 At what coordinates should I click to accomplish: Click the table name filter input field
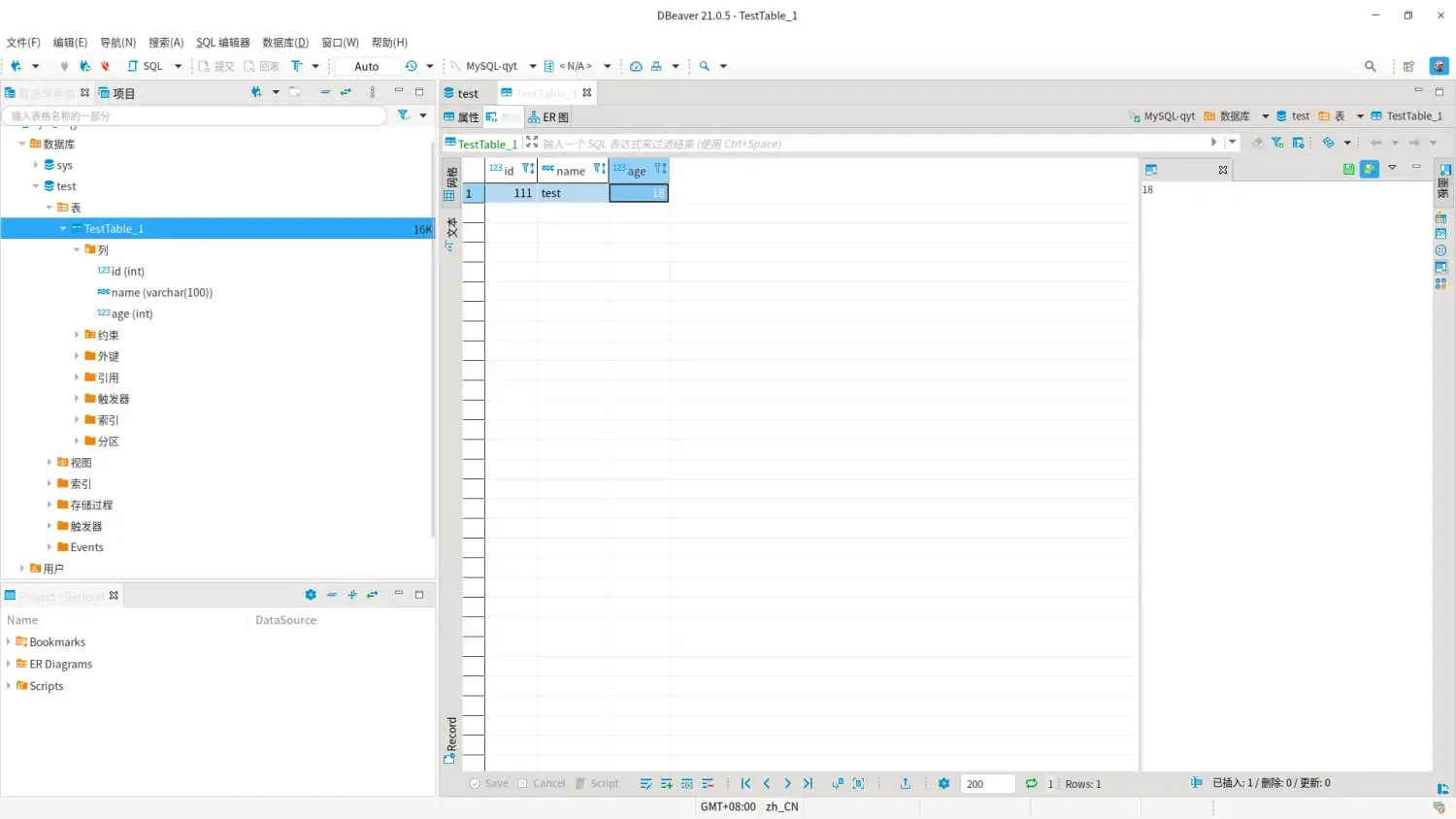coord(194,115)
